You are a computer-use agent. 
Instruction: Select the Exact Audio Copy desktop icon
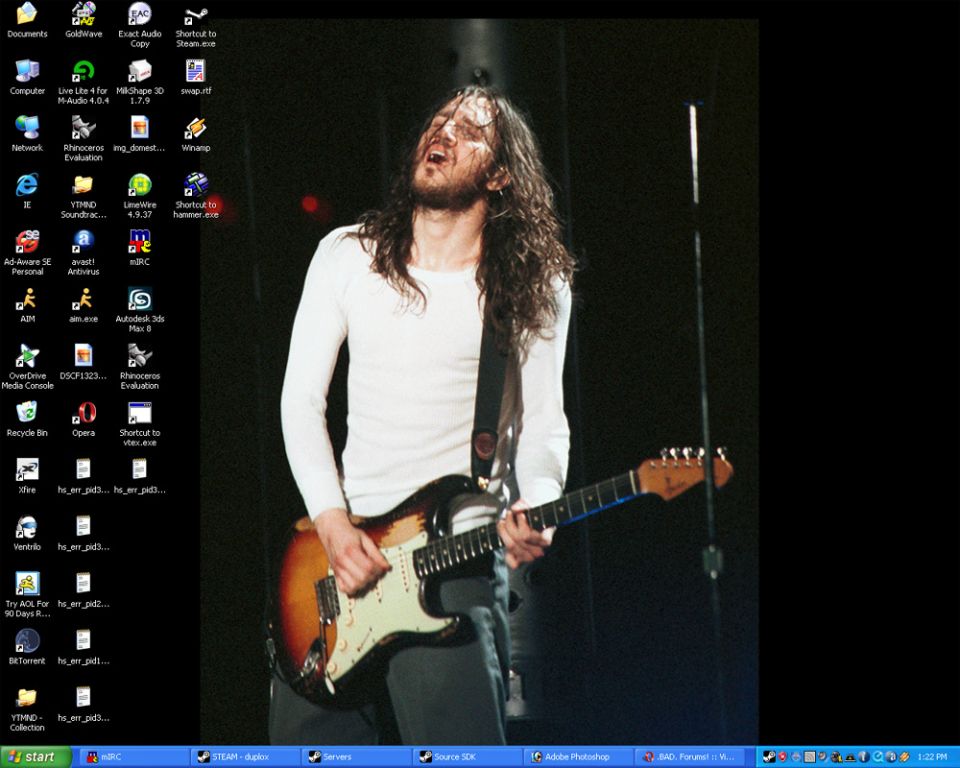click(140, 24)
